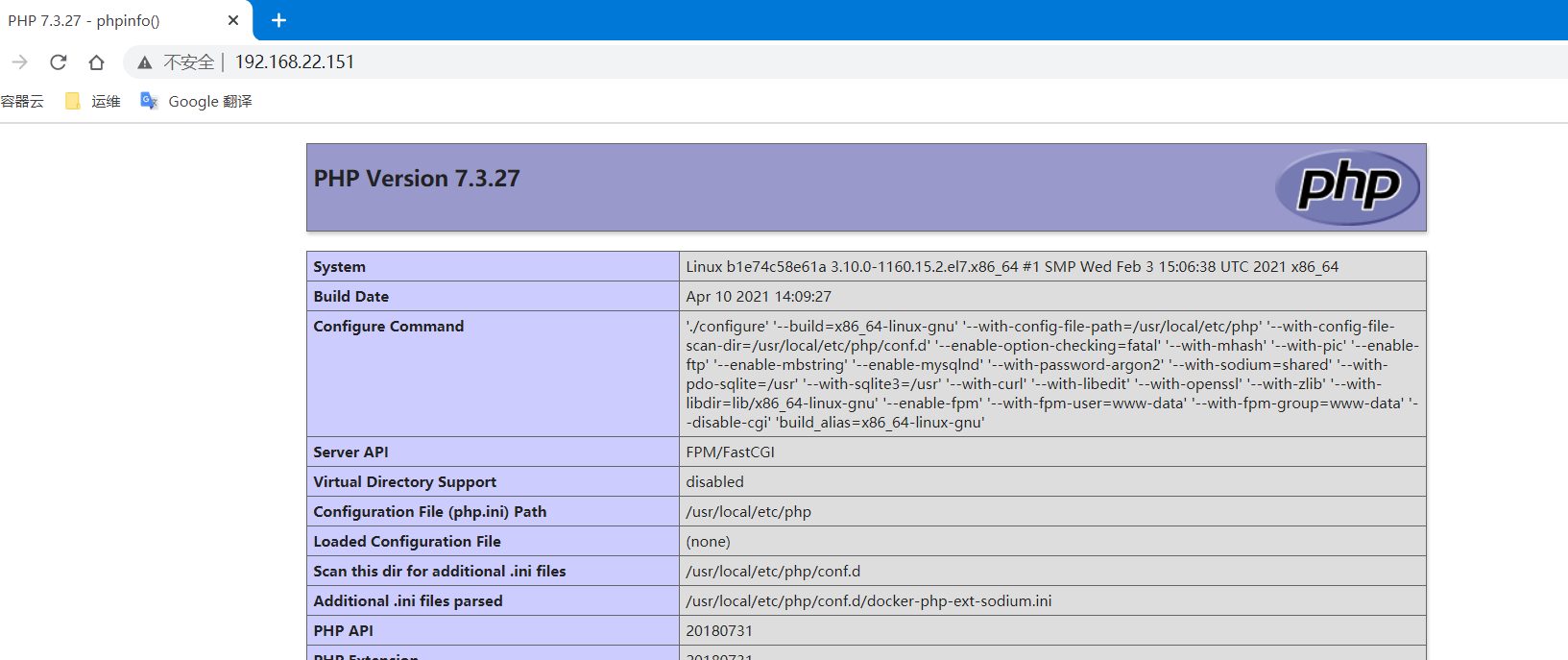Image resolution: width=1568 pixels, height=660 pixels.
Task: Click the disabled value
Action: (x=714, y=482)
